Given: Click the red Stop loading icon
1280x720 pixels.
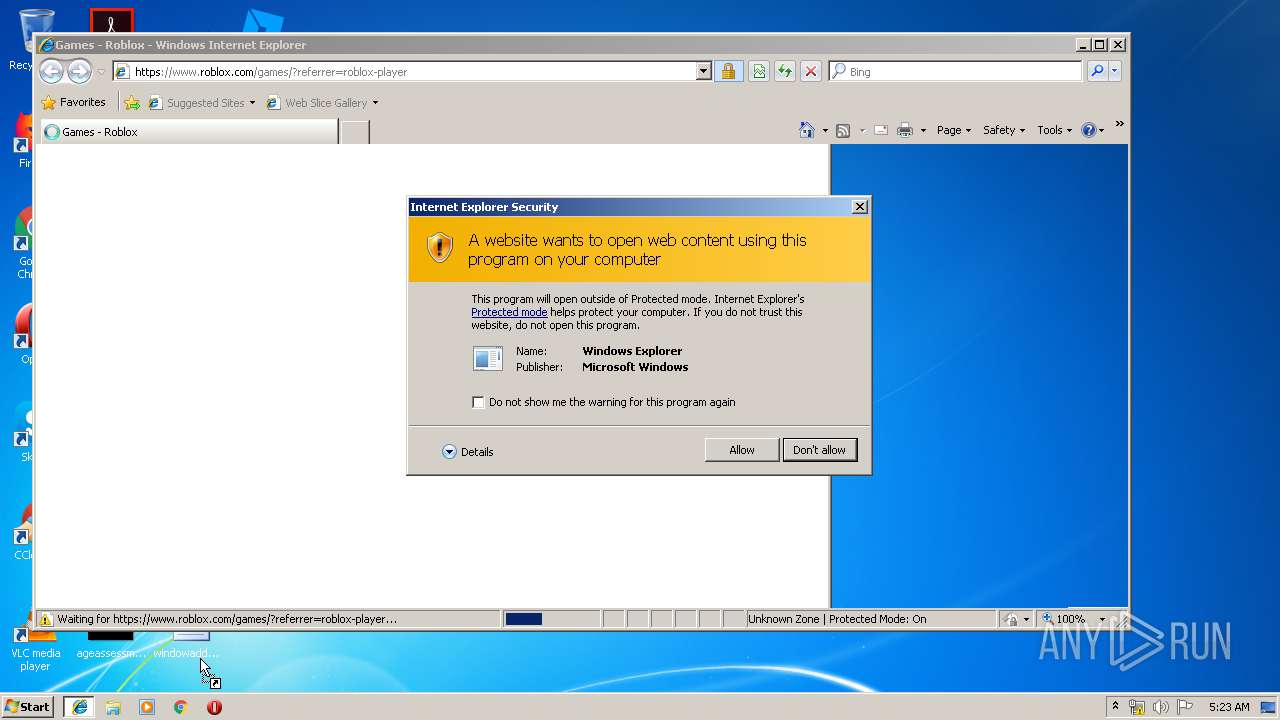Looking at the screenshot, I should point(811,71).
